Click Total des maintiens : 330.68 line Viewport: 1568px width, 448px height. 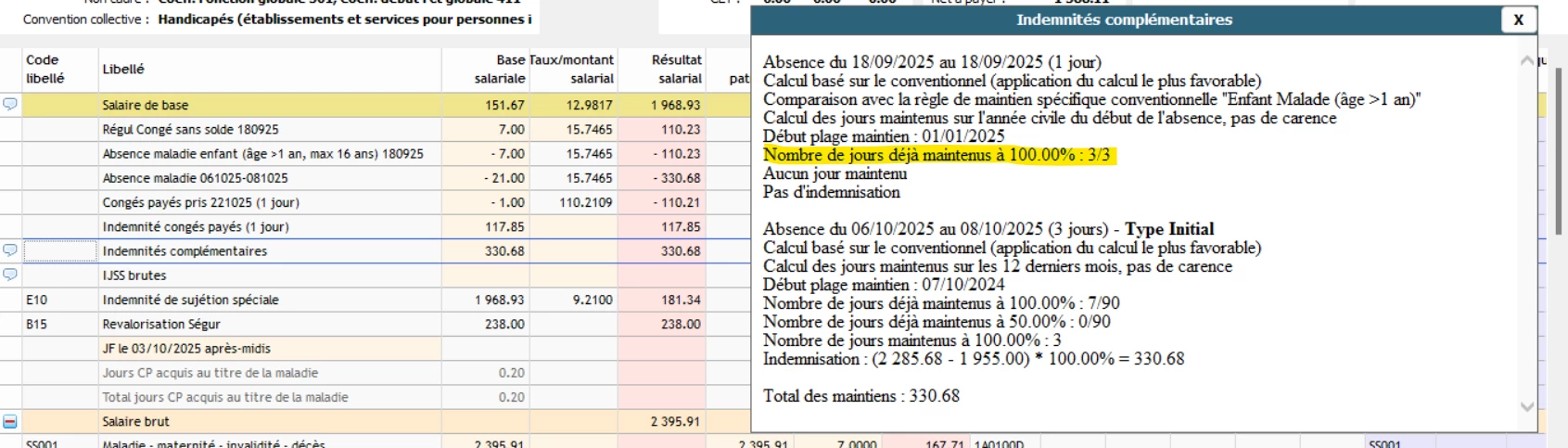(x=861, y=396)
